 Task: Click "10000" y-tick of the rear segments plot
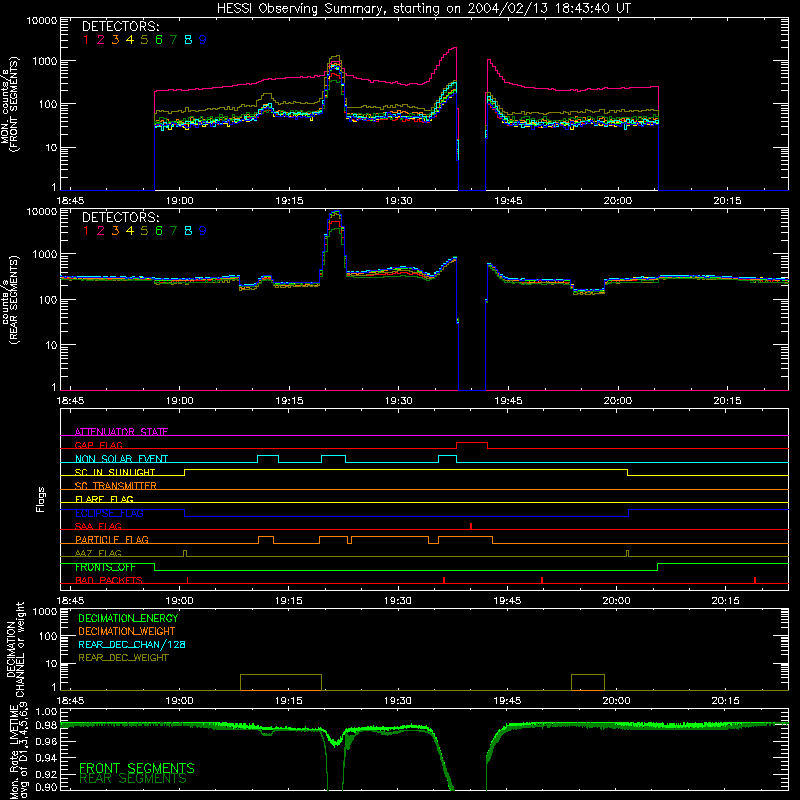[42, 212]
